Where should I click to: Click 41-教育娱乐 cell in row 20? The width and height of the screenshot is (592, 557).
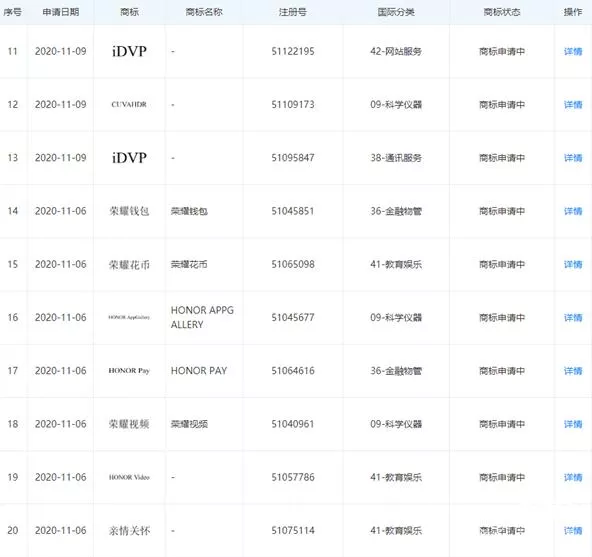[x=396, y=531]
